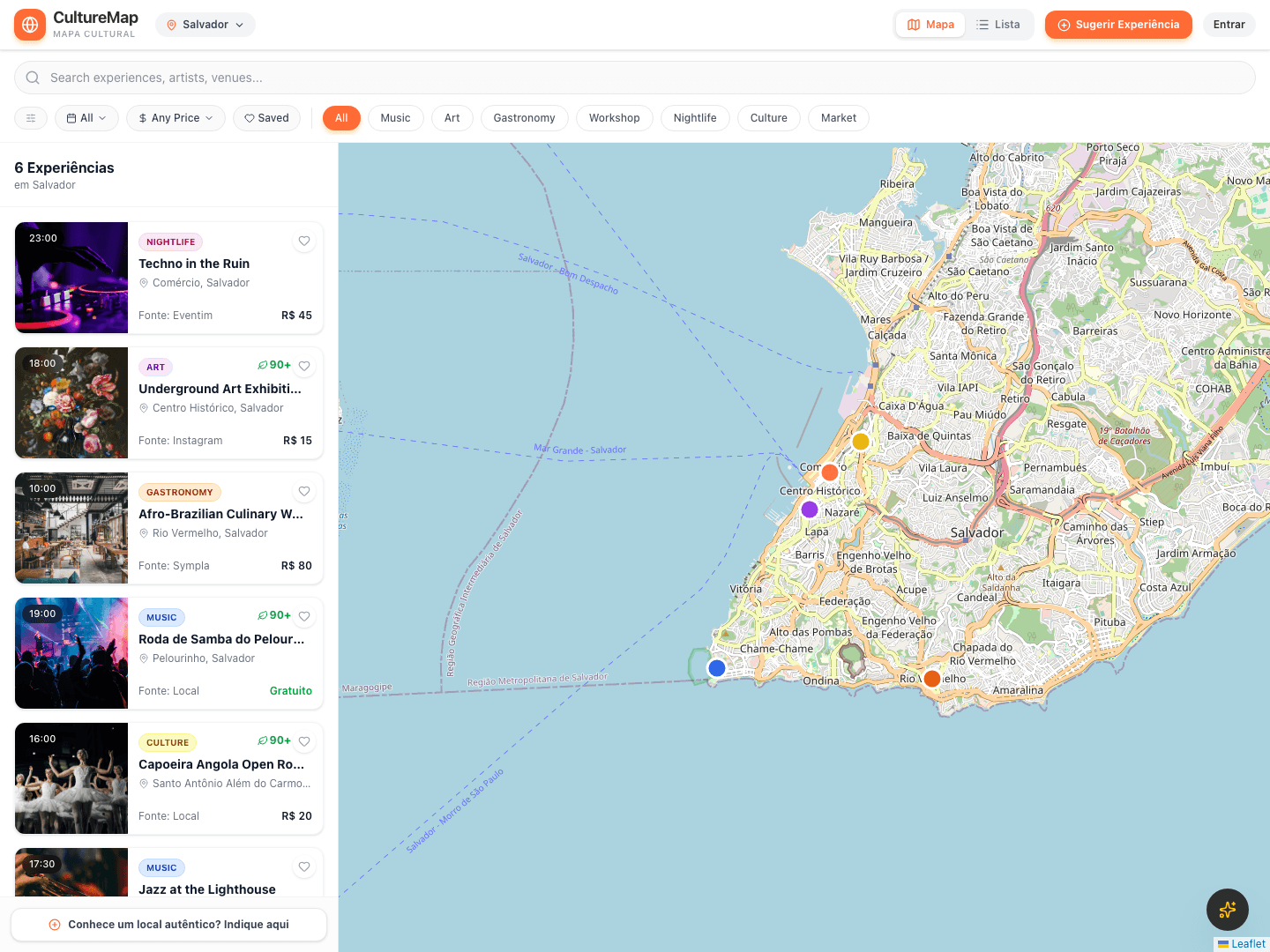Click 'Conhece um local autêntico? Indique aqui'
The width and height of the screenshot is (1270, 952).
168,925
